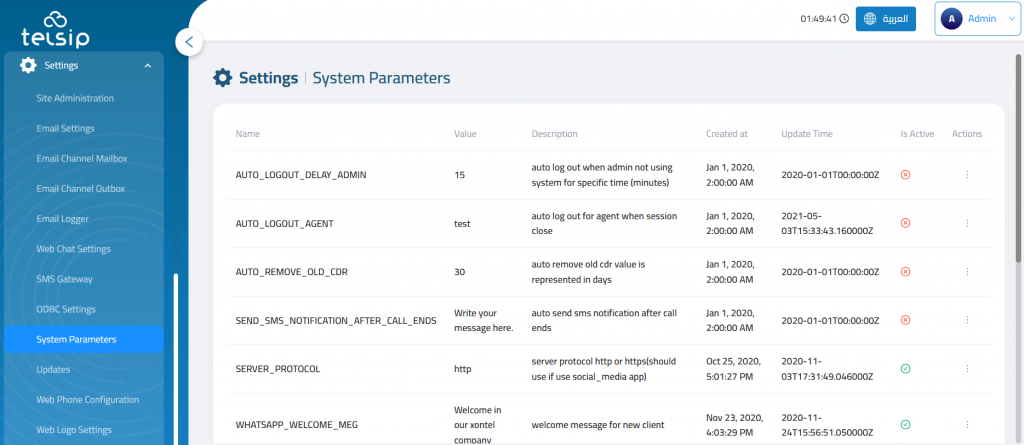Open actions menu for AUTO_LOGOUT_AGENT row

(x=966, y=223)
